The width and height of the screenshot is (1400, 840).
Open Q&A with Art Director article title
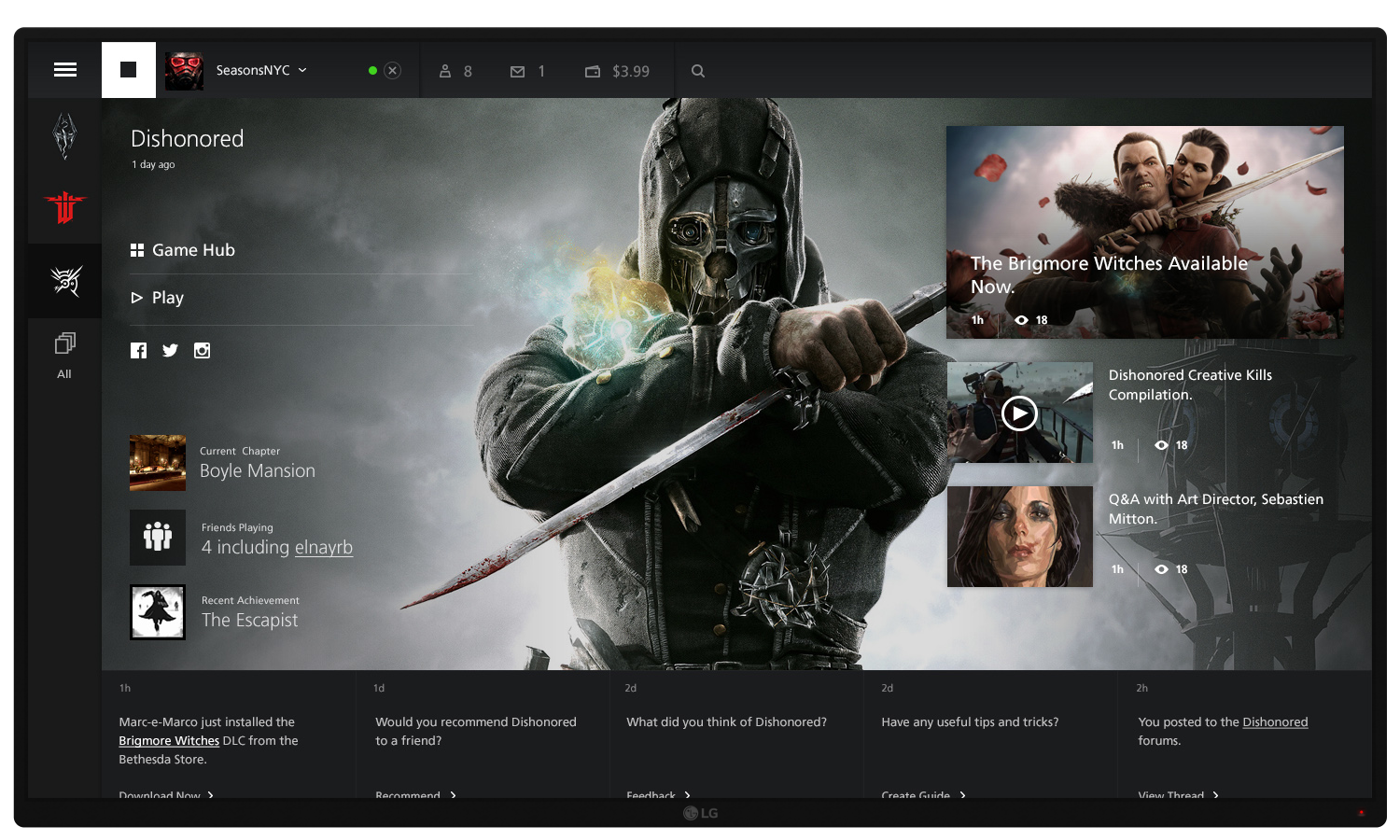[1216, 509]
